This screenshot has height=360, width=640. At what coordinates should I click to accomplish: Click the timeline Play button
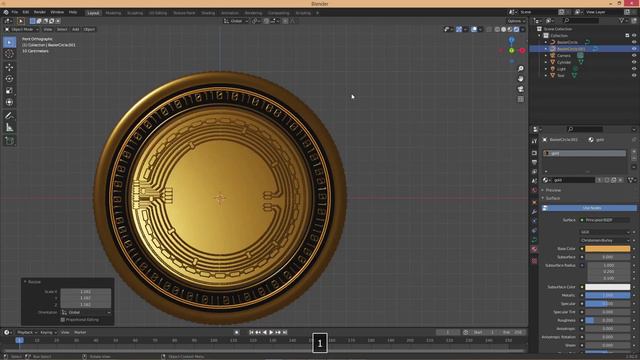(271, 333)
